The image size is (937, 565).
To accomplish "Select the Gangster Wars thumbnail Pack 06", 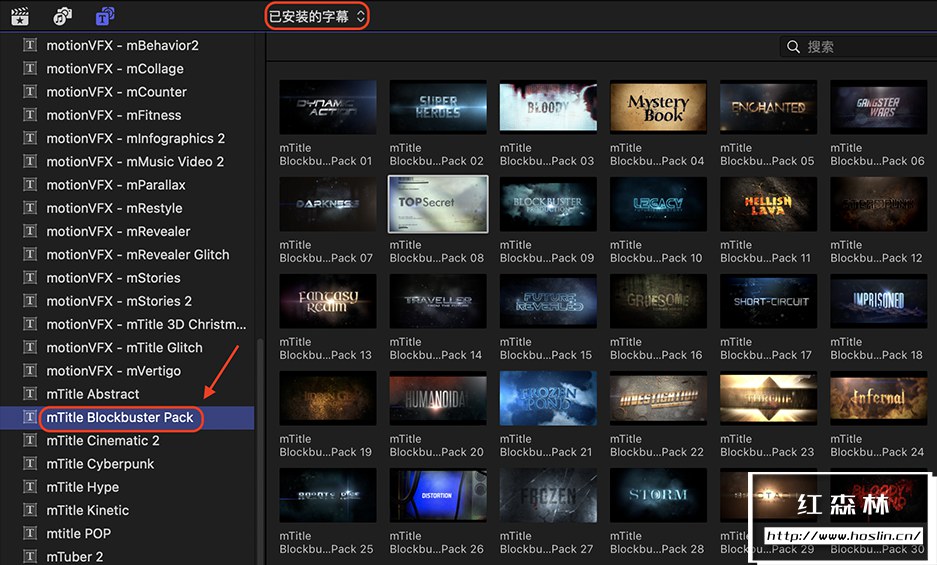I will tap(878, 107).
